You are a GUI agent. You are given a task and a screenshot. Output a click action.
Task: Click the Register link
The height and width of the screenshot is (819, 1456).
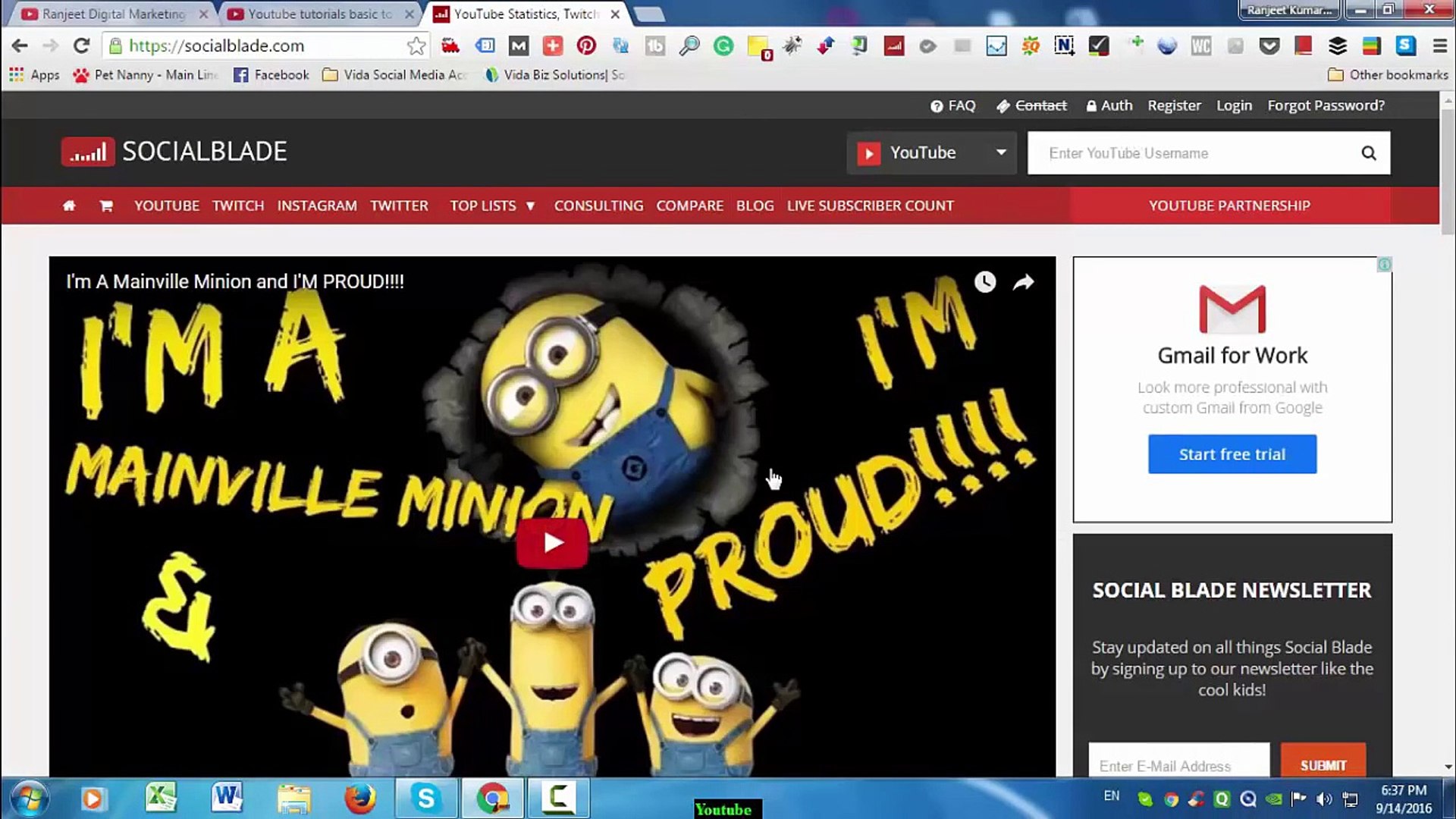coord(1174,105)
